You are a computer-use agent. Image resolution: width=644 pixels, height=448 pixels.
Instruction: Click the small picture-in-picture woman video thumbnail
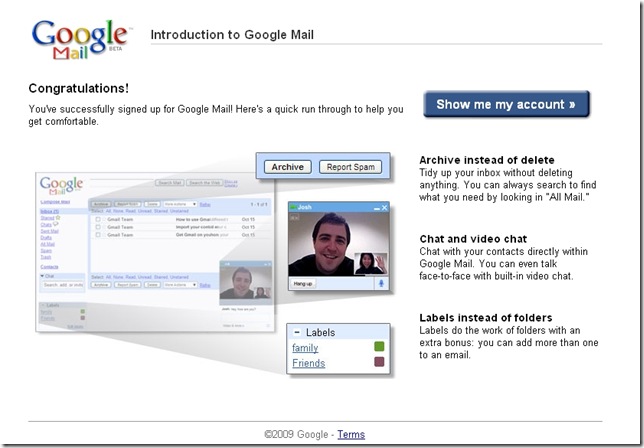click(x=370, y=263)
